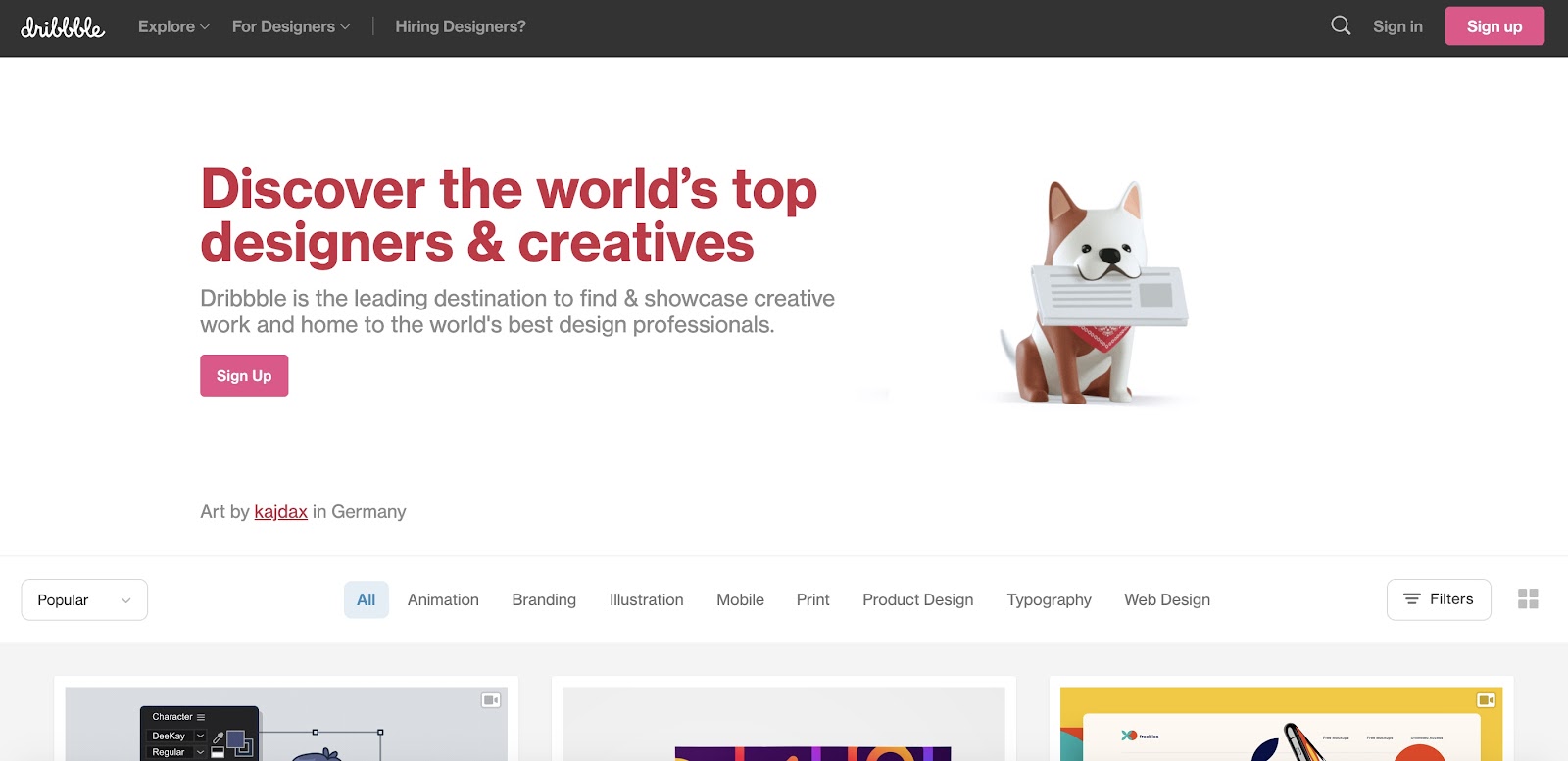Select the Typography category
The height and width of the screenshot is (761, 1568).
pos(1049,599)
